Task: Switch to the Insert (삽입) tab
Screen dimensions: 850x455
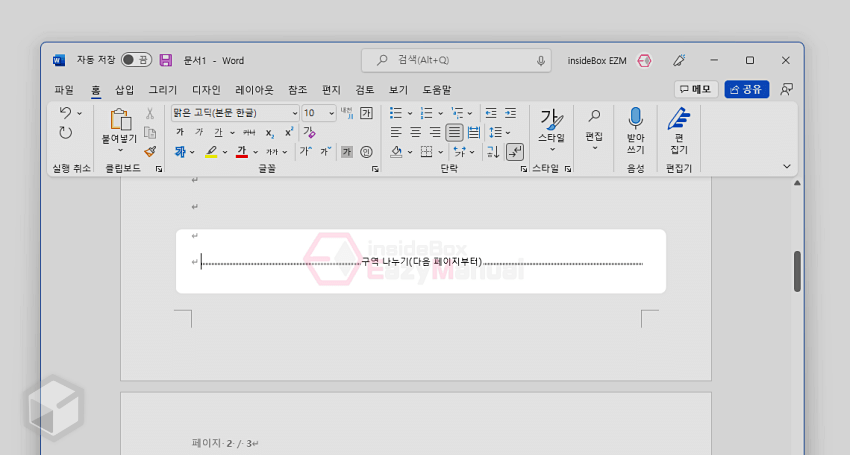Action: click(x=124, y=90)
